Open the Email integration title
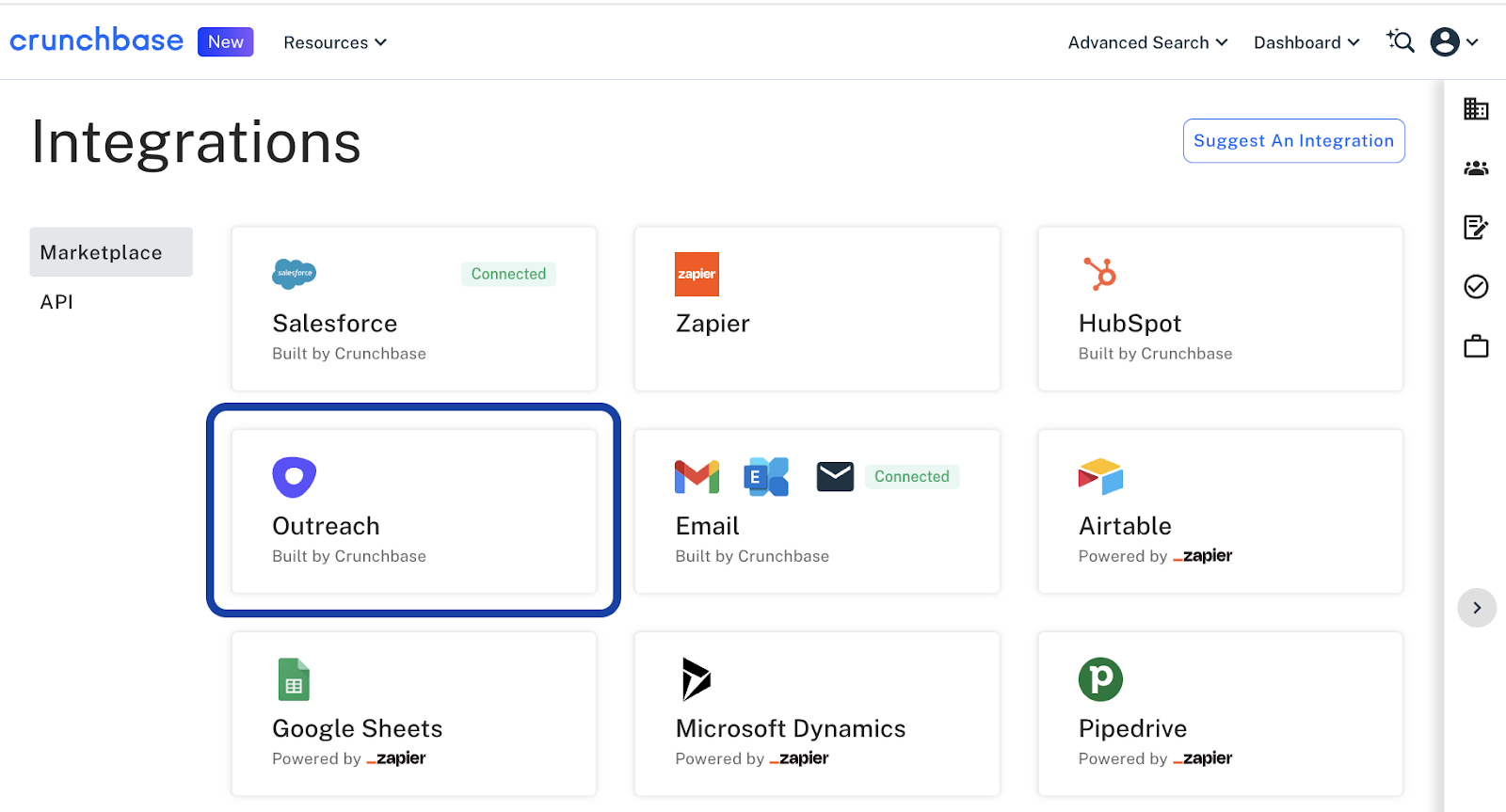 click(707, 526)
